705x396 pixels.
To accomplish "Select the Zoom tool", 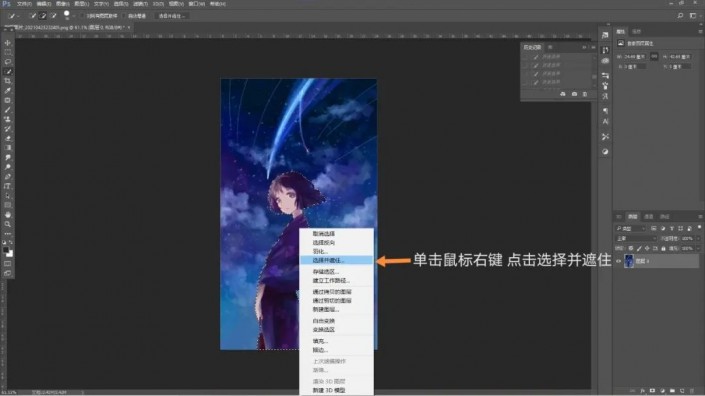I will pos(8,224).
